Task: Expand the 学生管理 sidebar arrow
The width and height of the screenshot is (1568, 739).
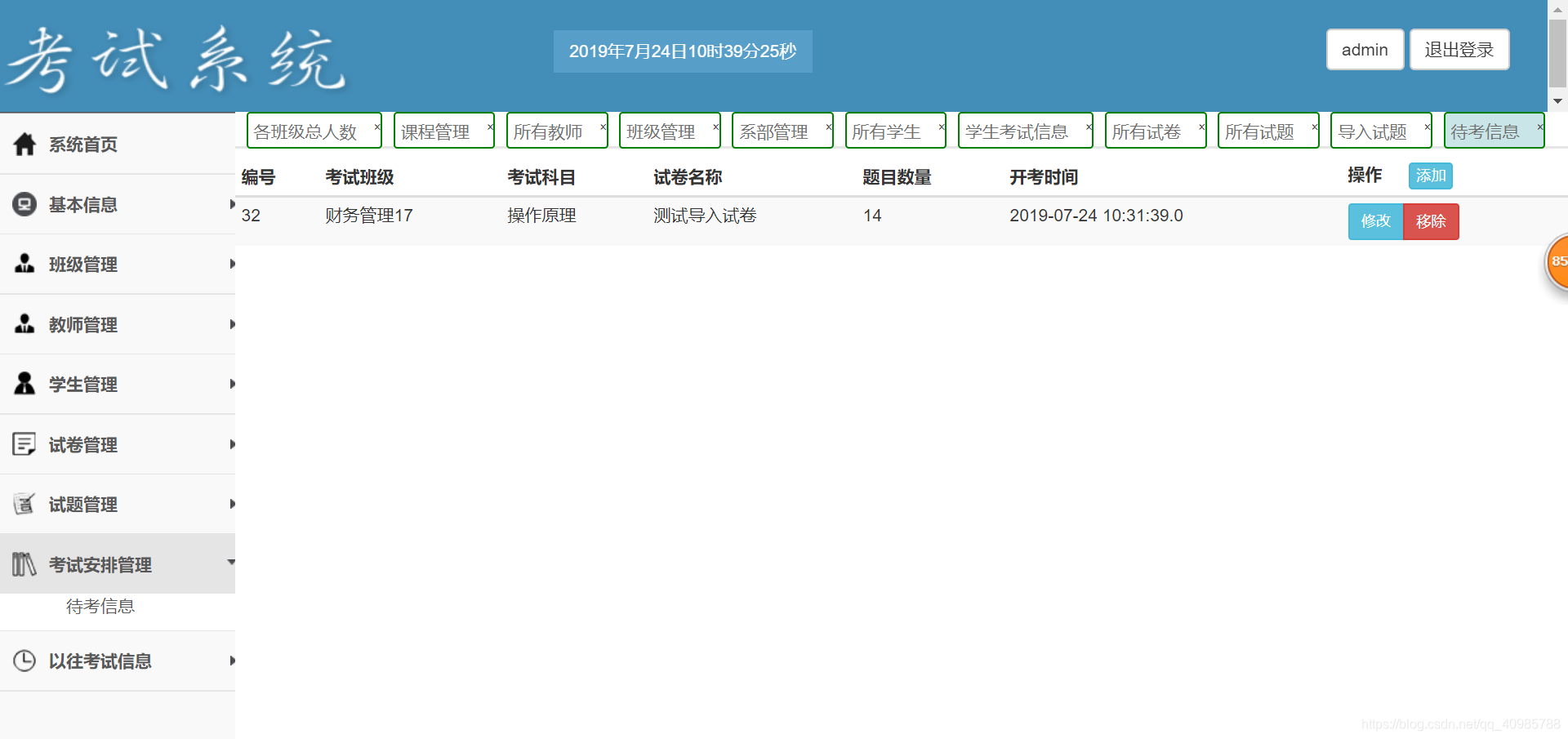Action: (x=232, y=384)
